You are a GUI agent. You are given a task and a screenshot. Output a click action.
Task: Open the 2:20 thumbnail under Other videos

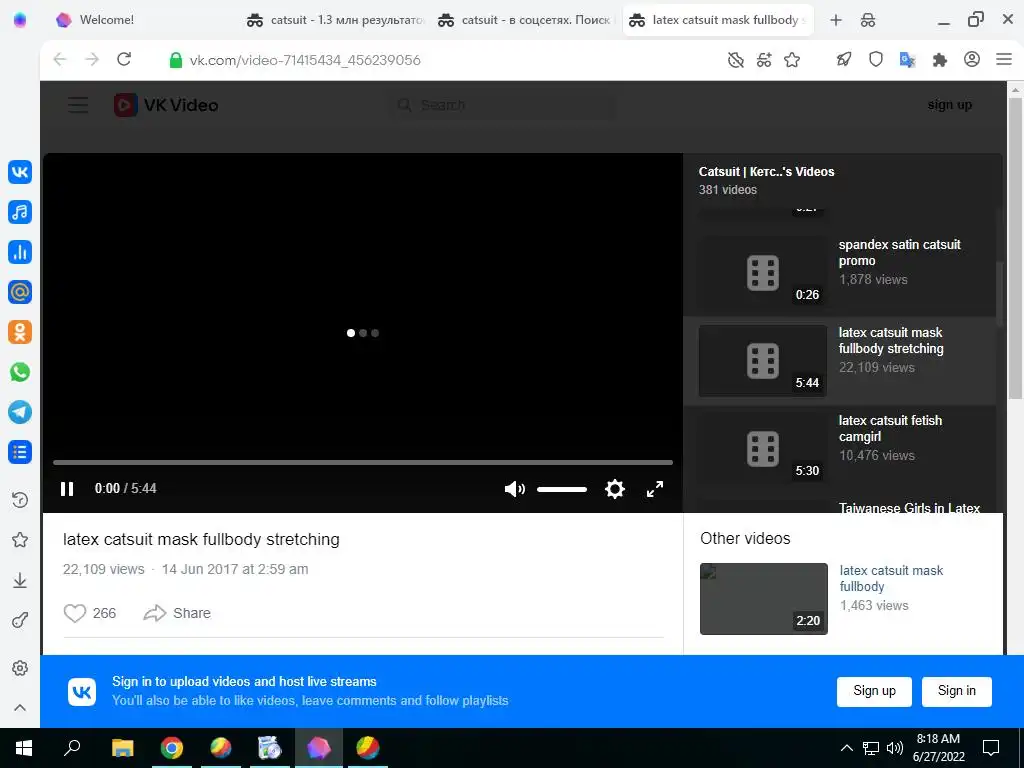point(763,599)
